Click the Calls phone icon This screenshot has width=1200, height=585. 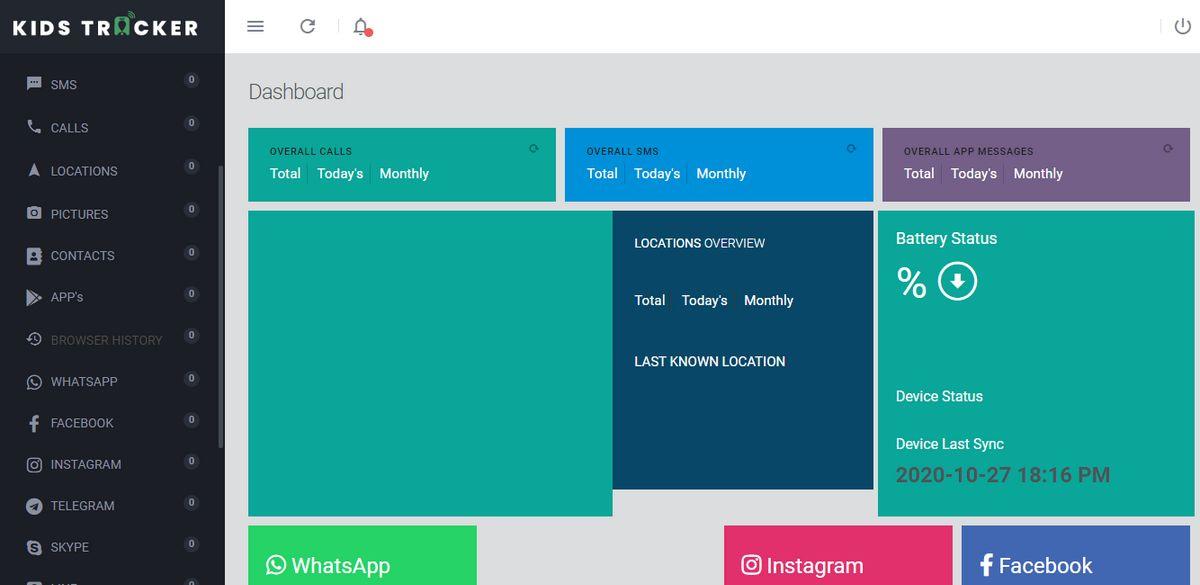[x=34, y=127]
